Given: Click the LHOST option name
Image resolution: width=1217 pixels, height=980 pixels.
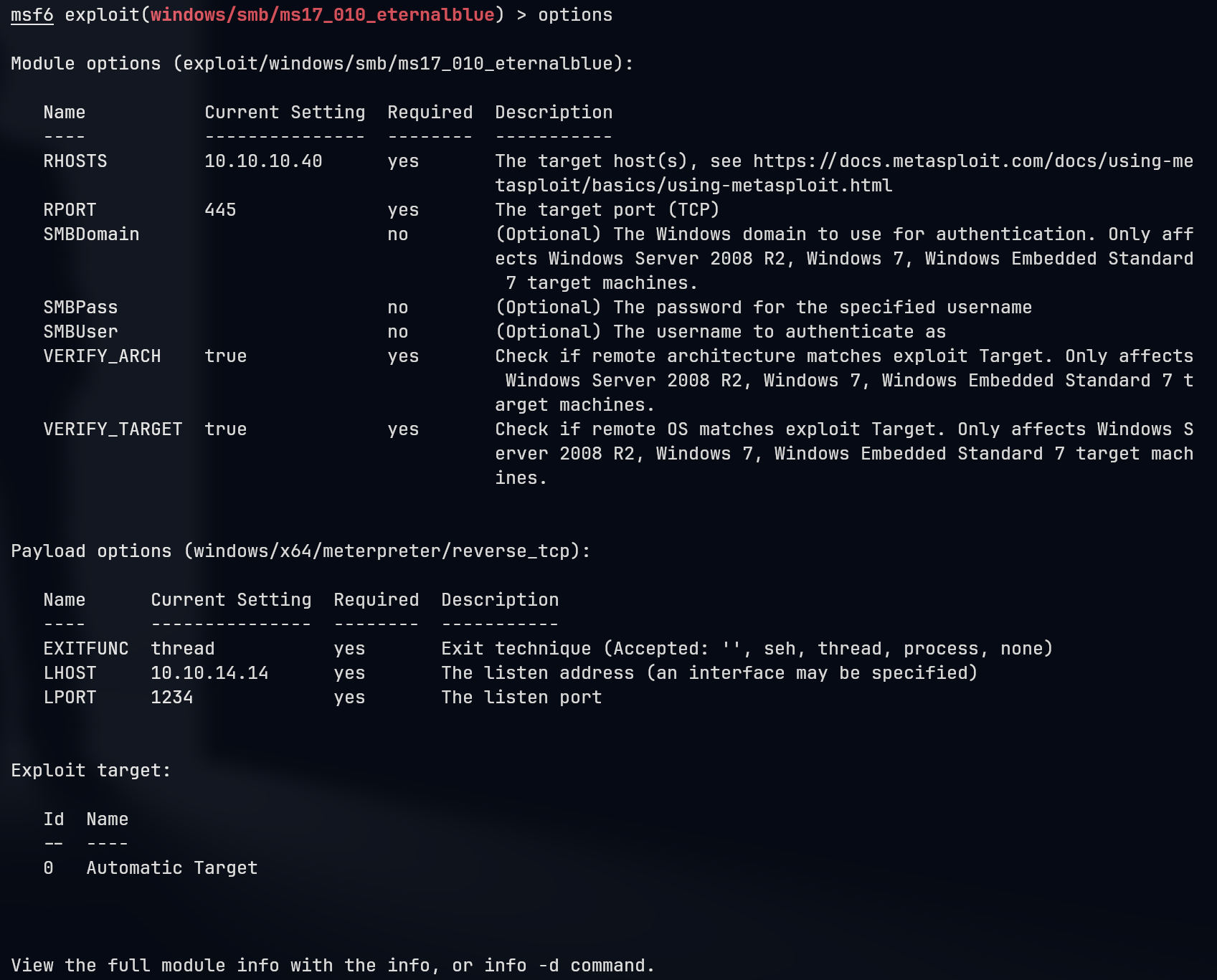Looking at the screenshot, I should [70, 673].
